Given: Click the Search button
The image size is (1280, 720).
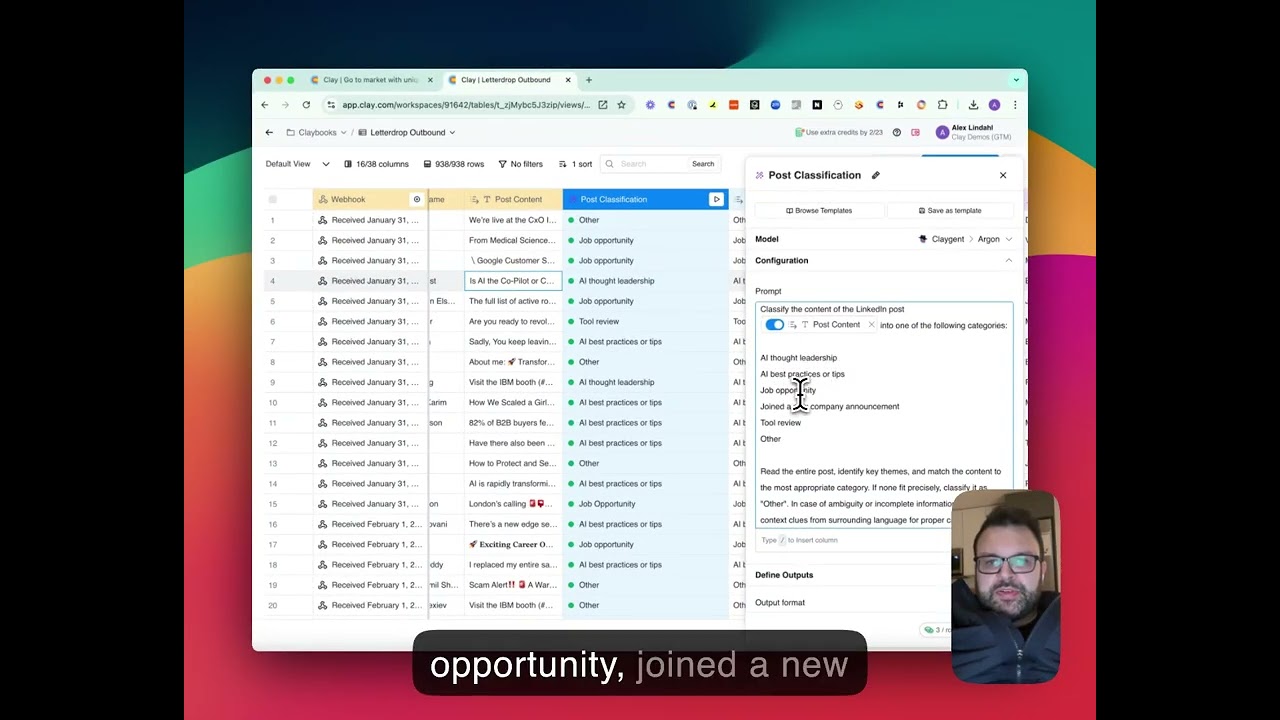Looking at the screenshot, I should coord(703,164).
